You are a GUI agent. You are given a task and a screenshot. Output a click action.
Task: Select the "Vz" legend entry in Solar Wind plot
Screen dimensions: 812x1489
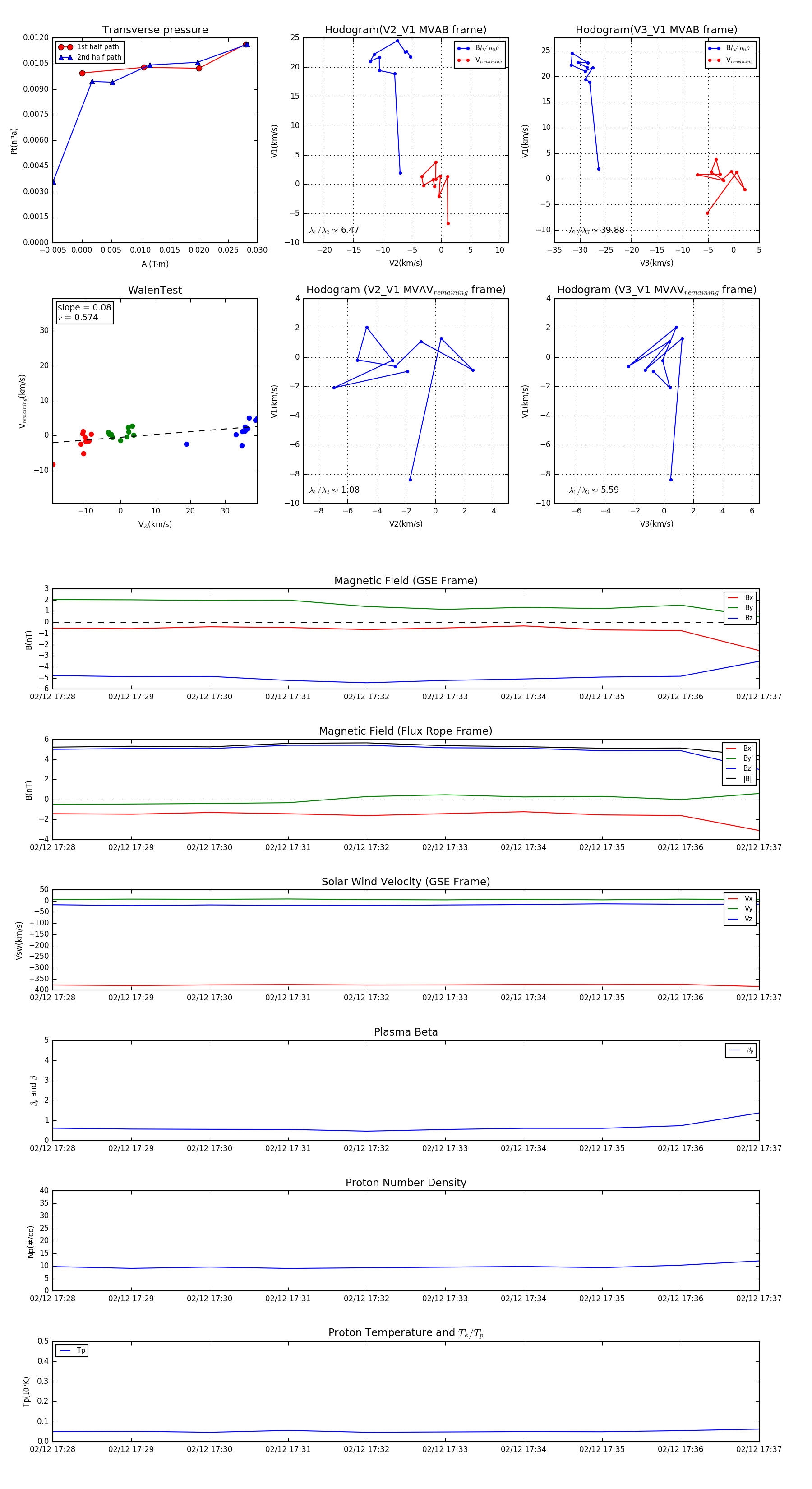(x=740, y=919)
